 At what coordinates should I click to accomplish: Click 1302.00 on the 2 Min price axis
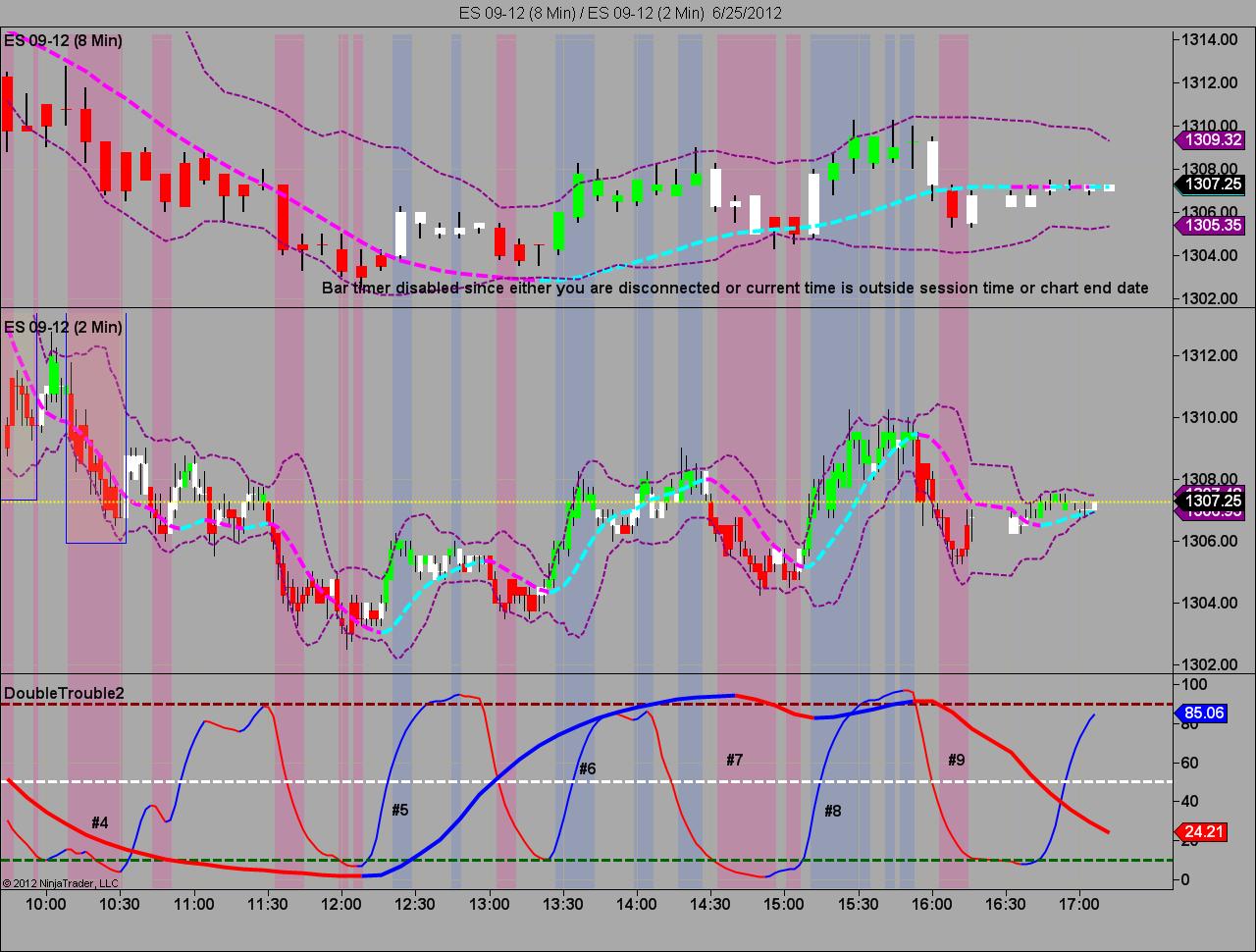click(x=1211, y=664)
